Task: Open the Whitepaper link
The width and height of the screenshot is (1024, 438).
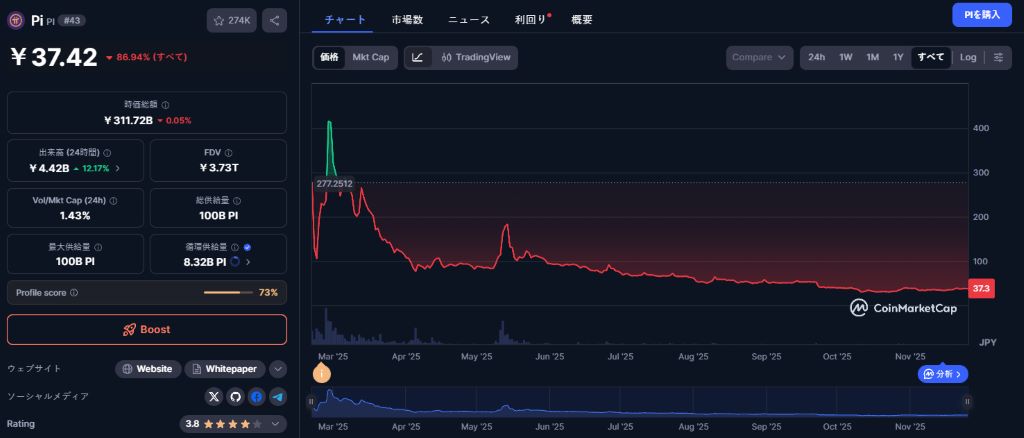Action: 225,369
